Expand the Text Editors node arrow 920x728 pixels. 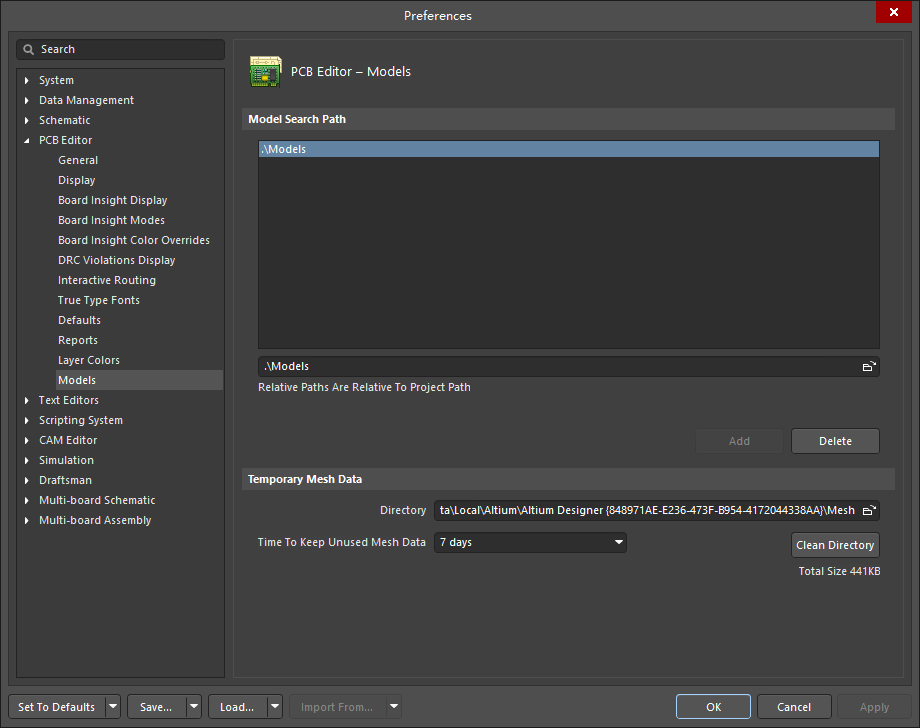click(x=26, y=400)
